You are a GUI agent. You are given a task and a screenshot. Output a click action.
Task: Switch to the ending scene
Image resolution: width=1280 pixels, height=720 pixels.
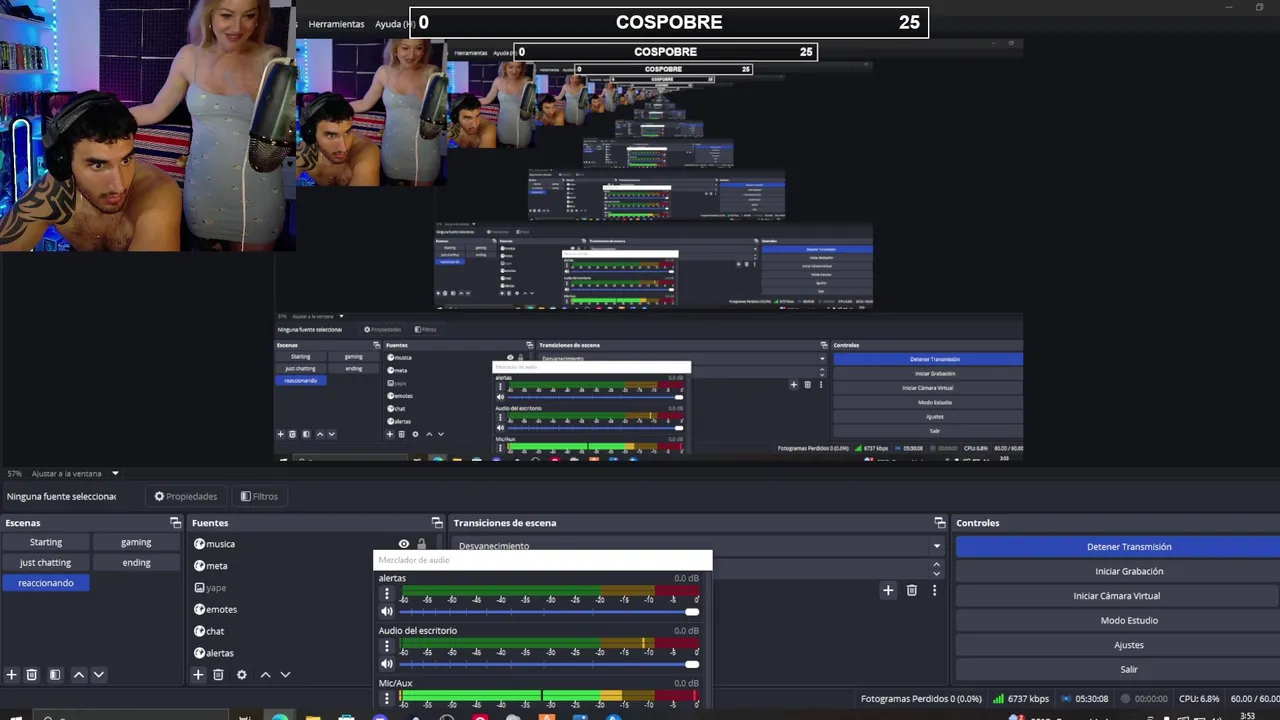coord(136,562)
